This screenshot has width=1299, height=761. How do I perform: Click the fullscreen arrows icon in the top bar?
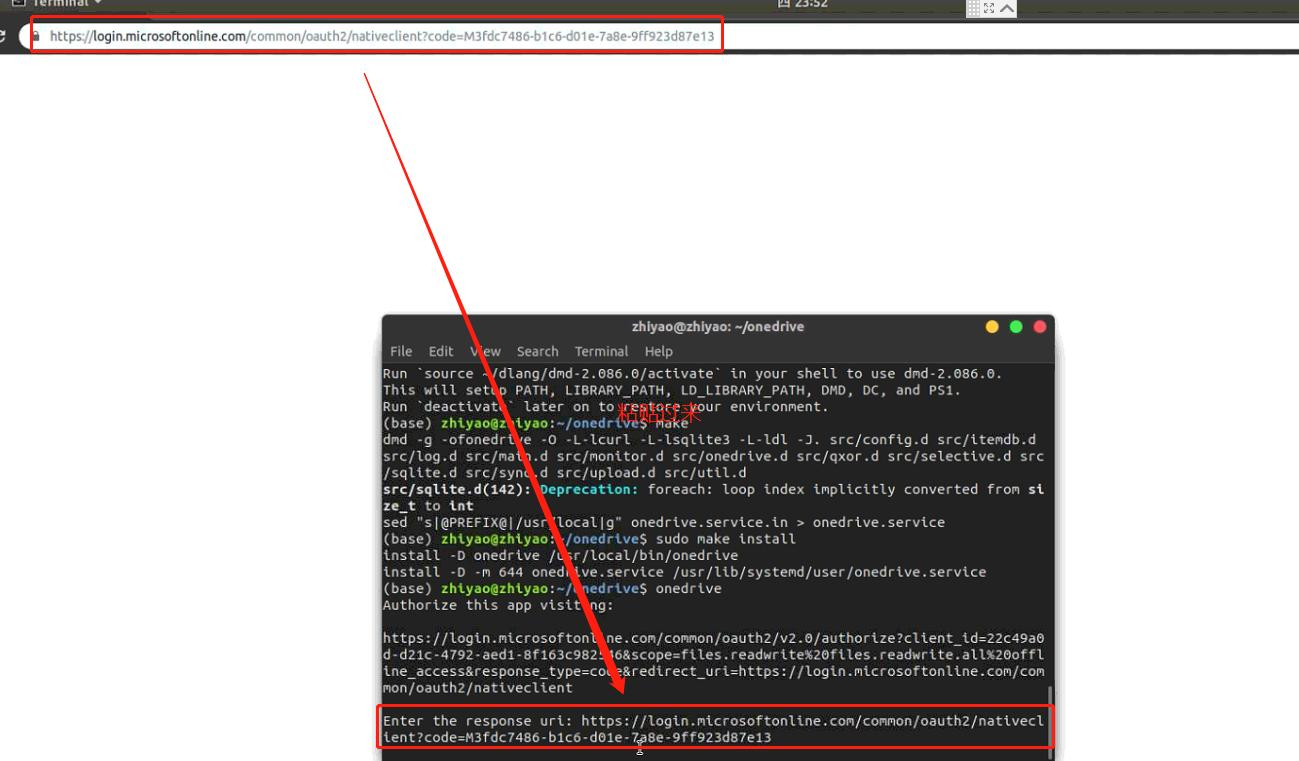988,9
